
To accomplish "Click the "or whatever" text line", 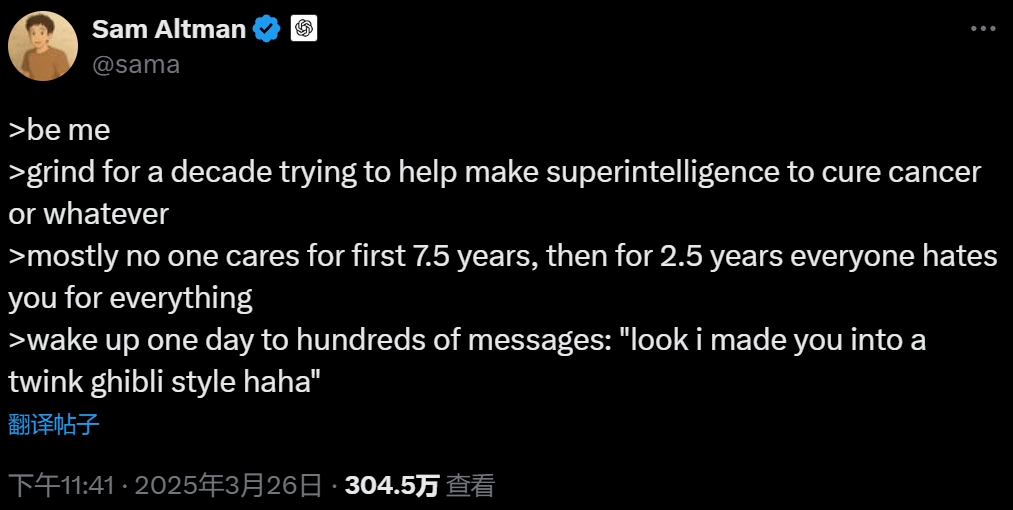I will tap(88, 214).
